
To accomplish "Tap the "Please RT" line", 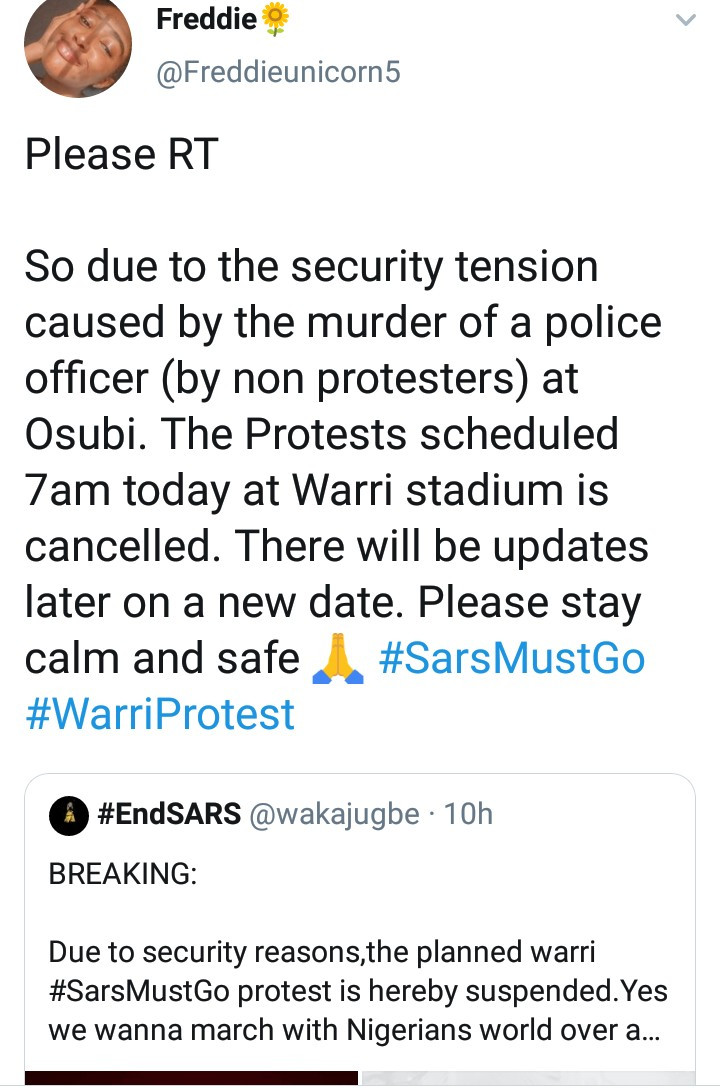I will point(121,155).
